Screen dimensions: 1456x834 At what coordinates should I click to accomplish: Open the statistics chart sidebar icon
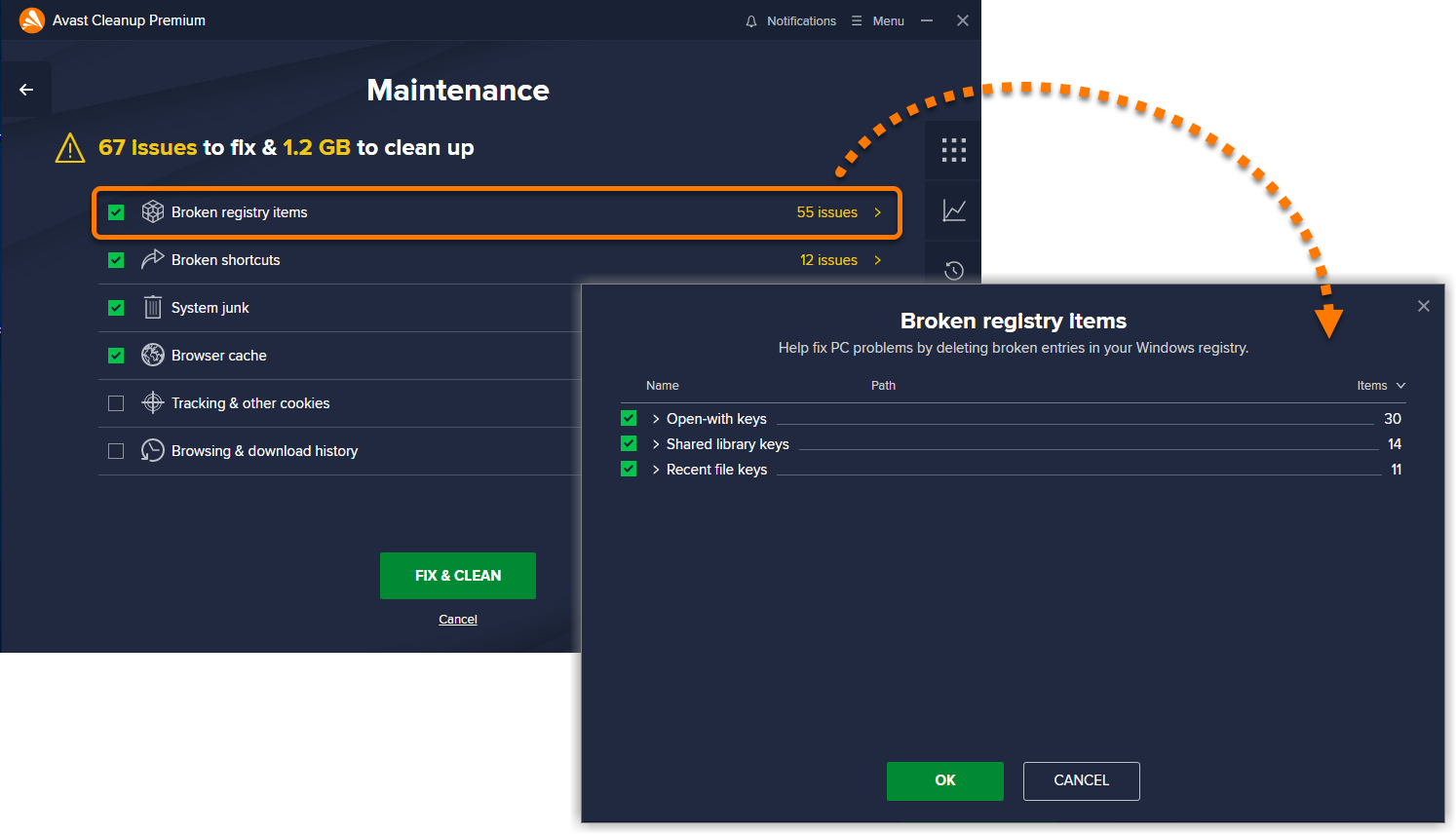click(x=954, y=210)
